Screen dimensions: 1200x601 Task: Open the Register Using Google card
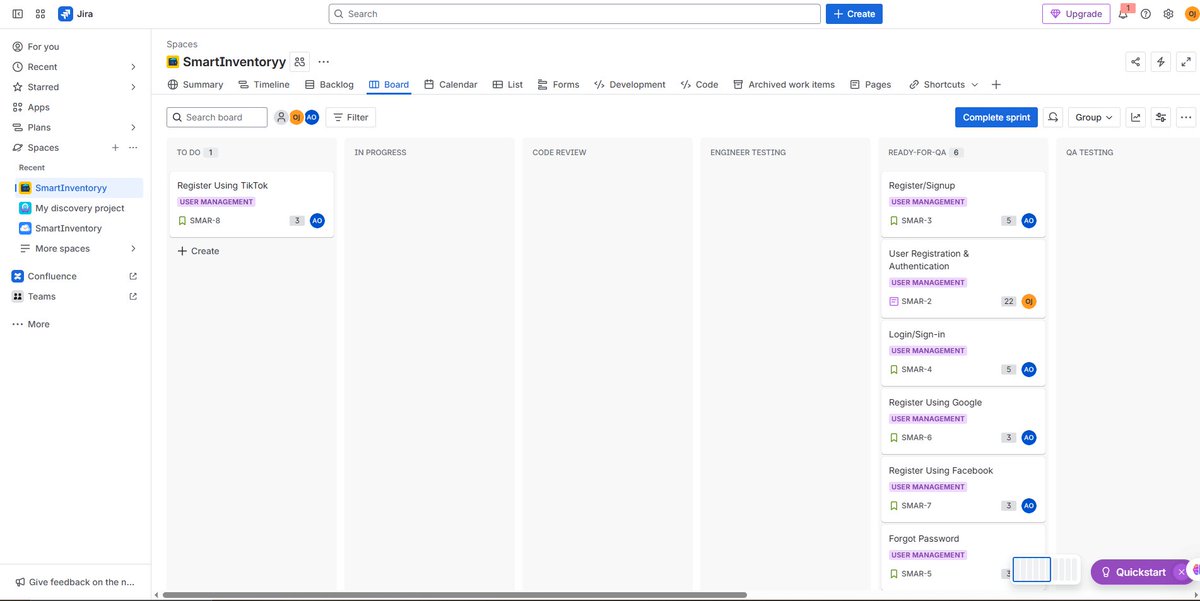(964, 421)
